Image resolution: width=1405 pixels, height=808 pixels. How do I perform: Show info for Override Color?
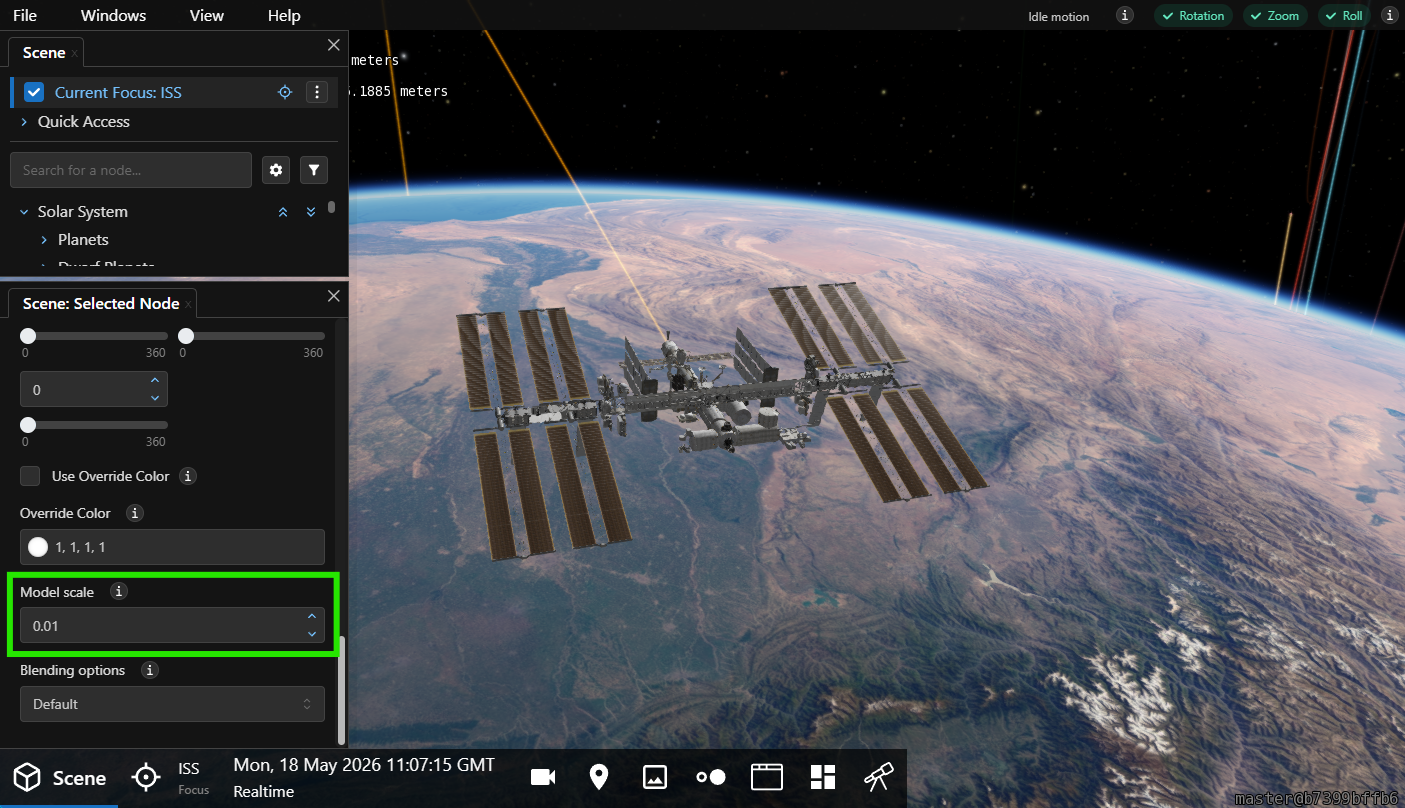(135, 513)
